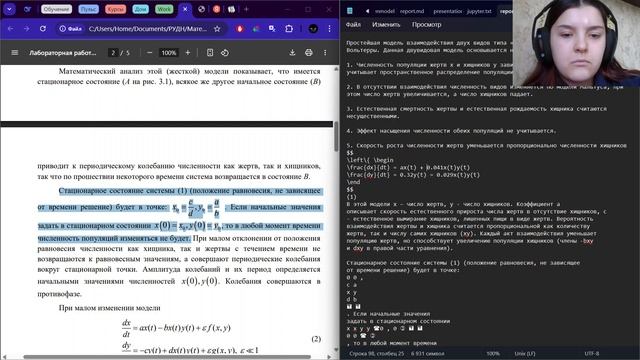640x360 pixels.
Task: Print the PDF document
Action: click(309, 53)
